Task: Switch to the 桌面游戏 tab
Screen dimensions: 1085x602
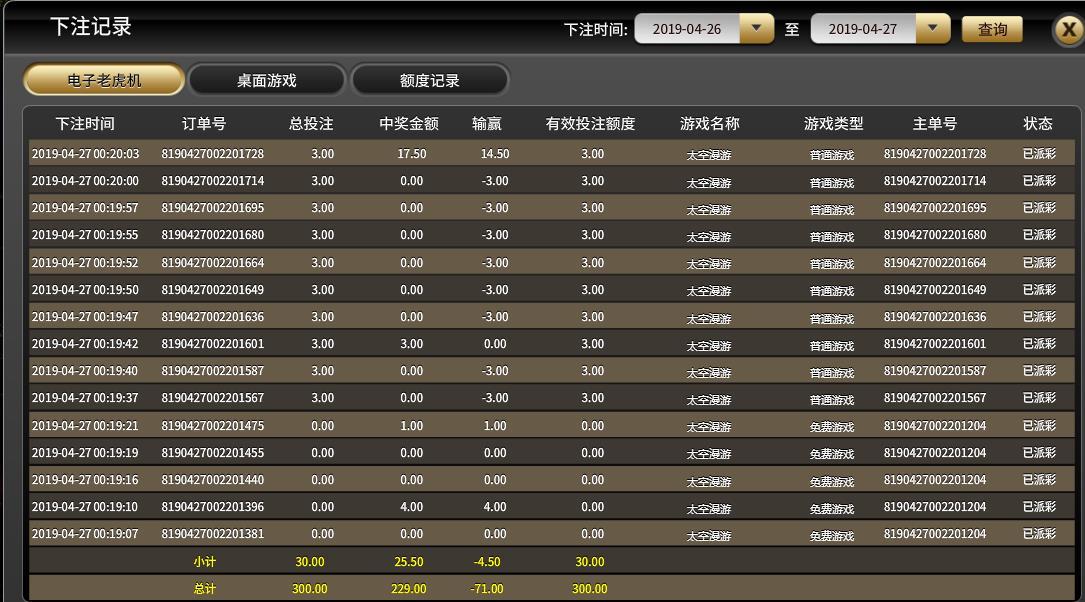Action: 266,80
